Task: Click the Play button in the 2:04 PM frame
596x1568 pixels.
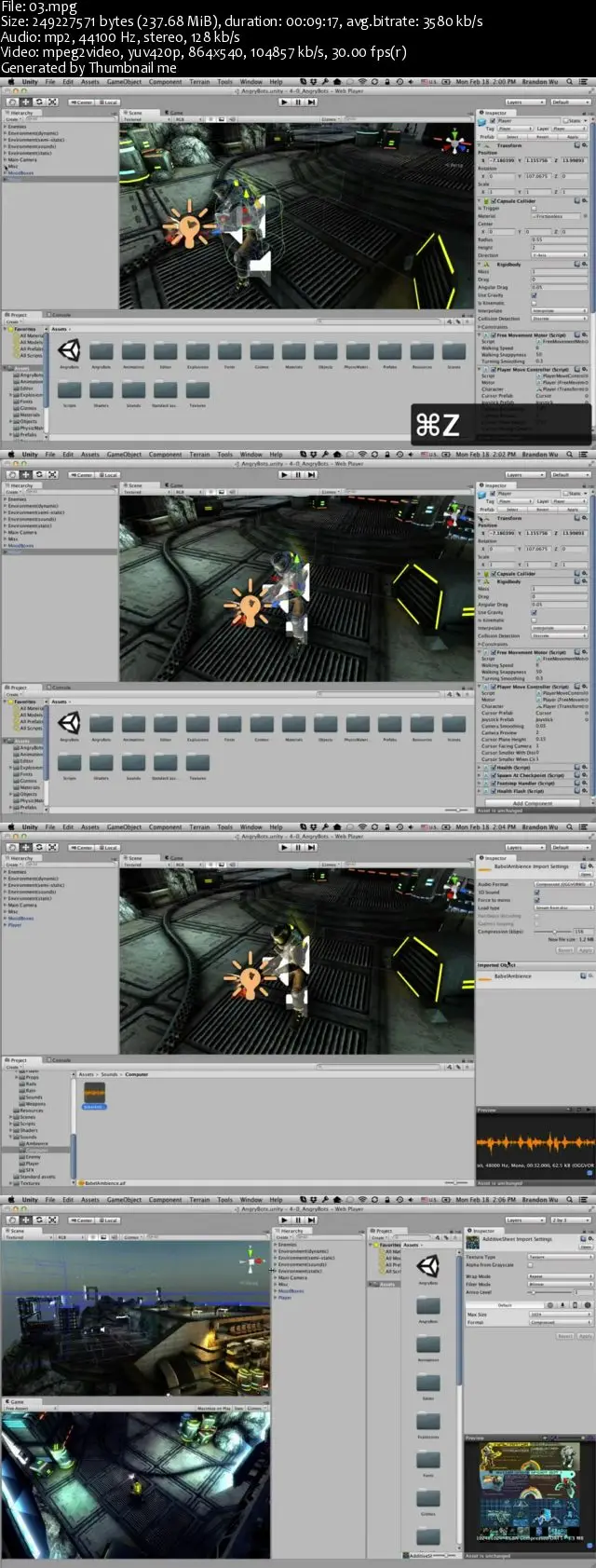Action: tap(285, 847)
